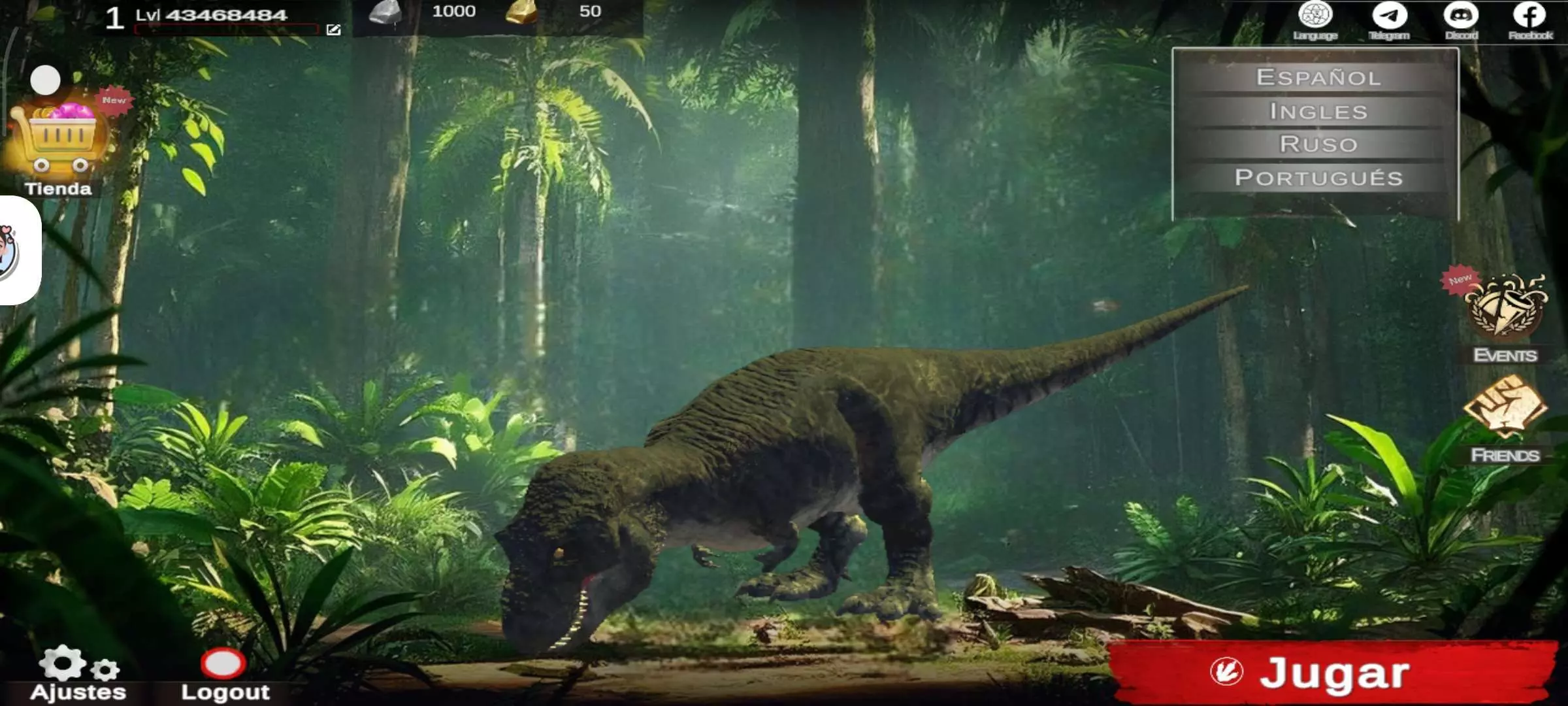The width and height of the screenshot is (1568, 706).
Task: Choose Portugués from language list
Action: [1318, 178]
